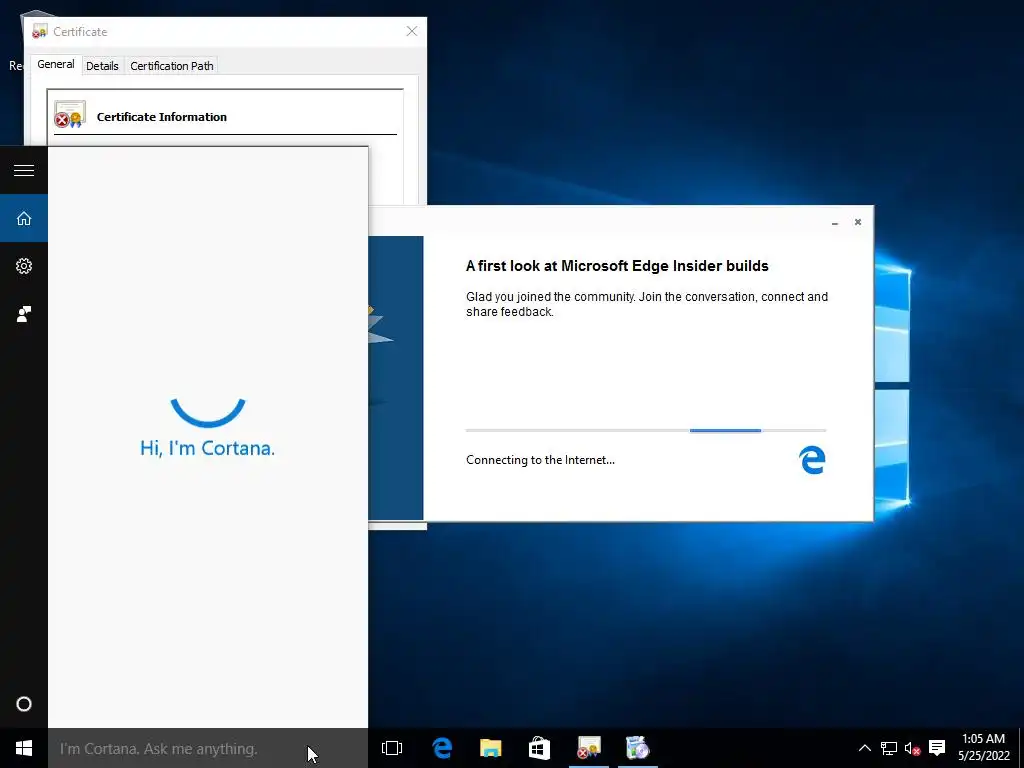Viewport: 1024px width, 768px height.
Task: Click the Cortana smile animation
Action: 208,412
